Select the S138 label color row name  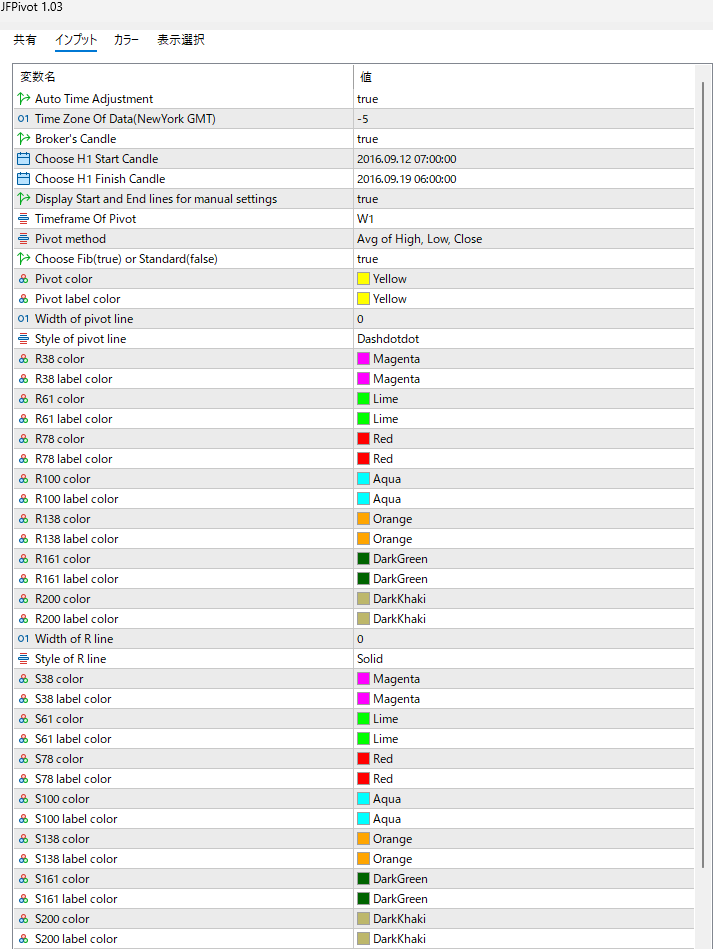[76, 858]
